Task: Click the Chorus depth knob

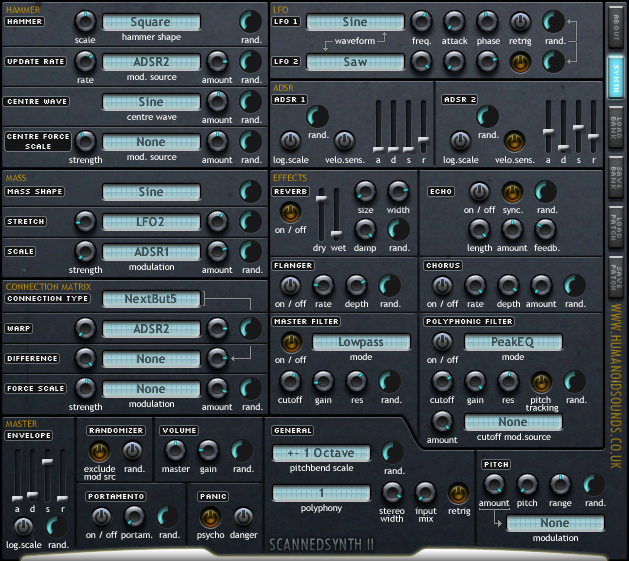Action: (508, 286)
